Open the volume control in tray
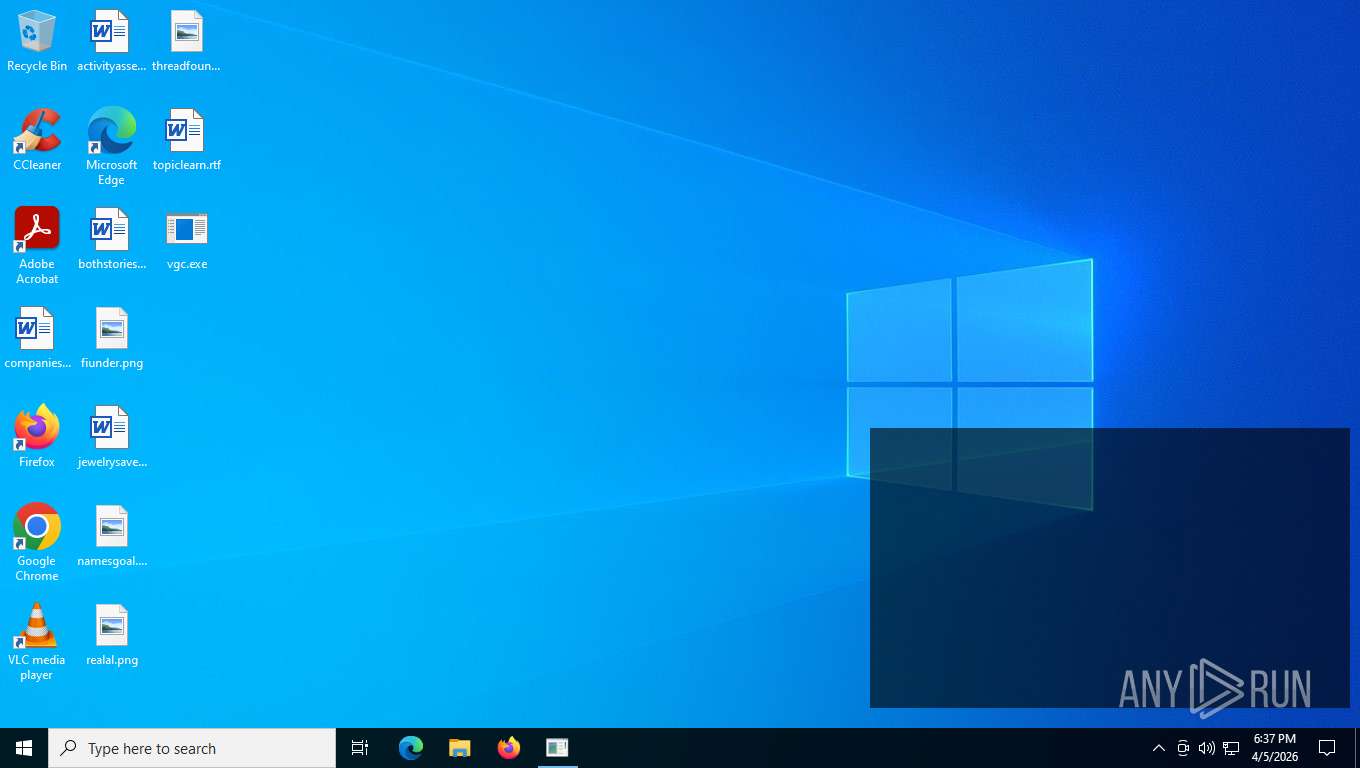This screenshot has height=768, width=1360. [x=1207, y=748]
